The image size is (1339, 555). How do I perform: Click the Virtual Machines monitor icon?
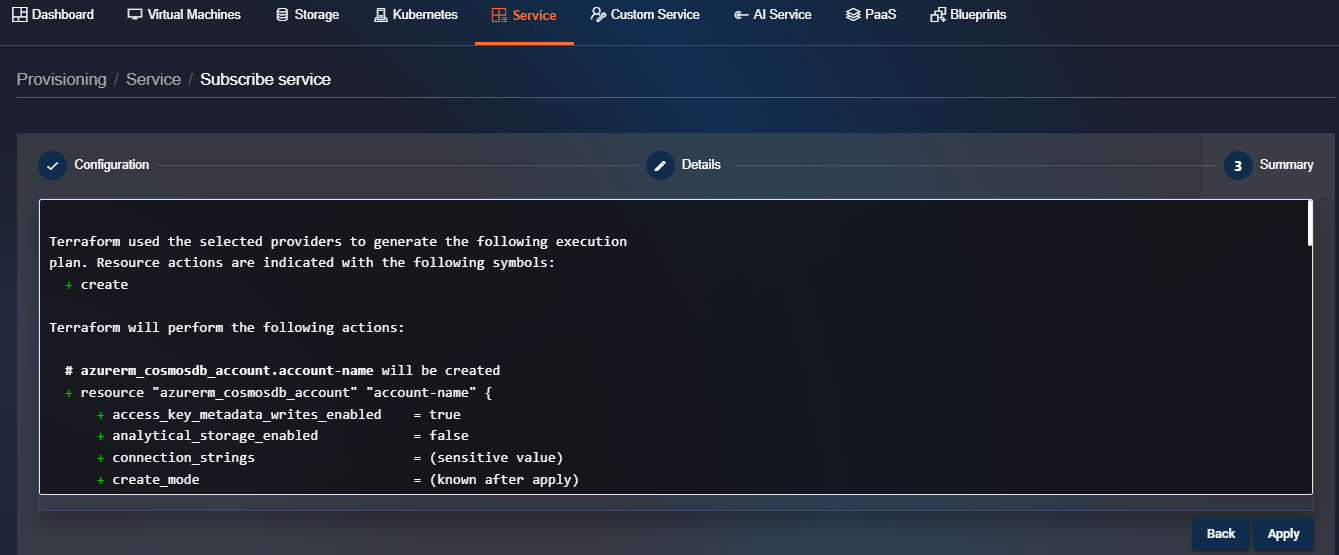coord(135,15)
